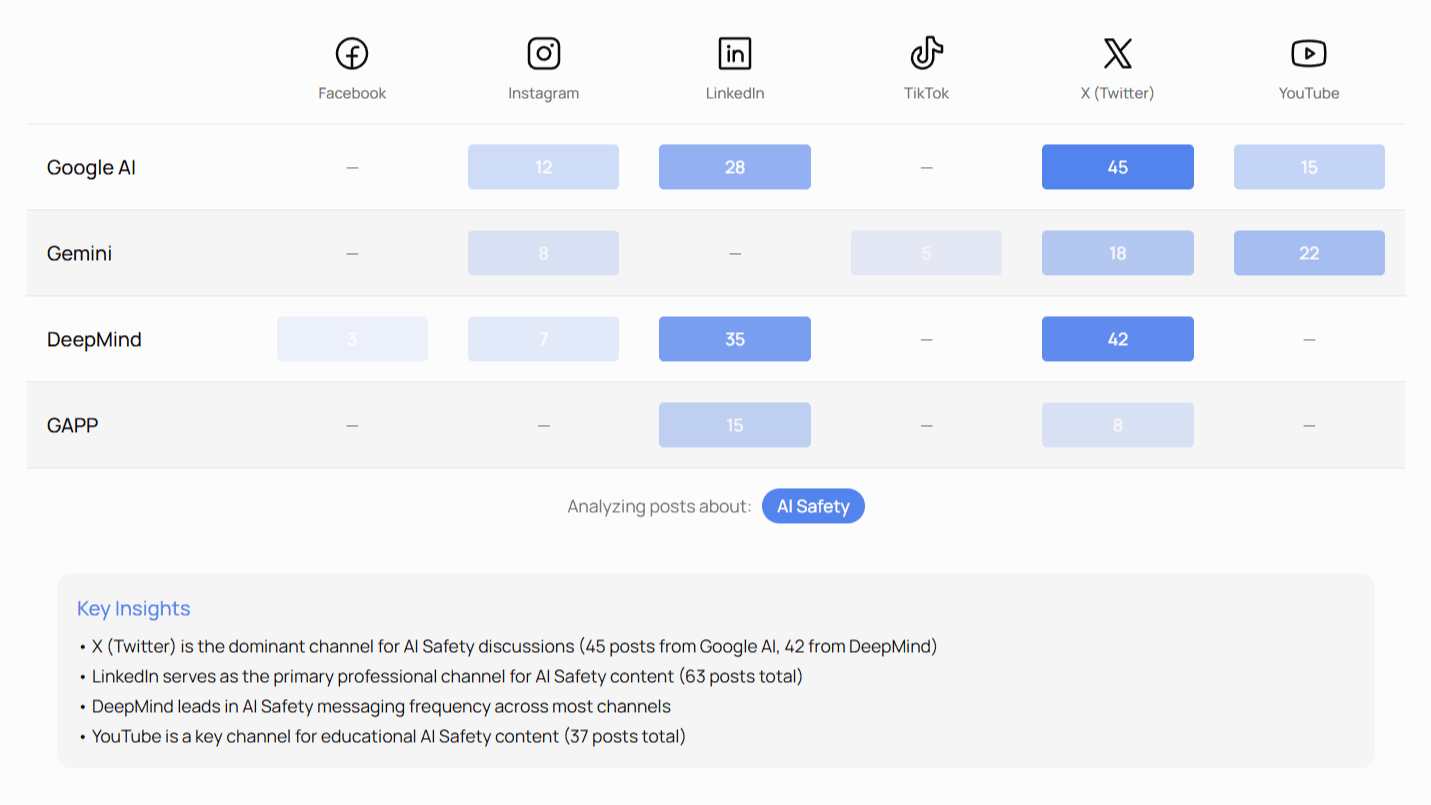Screen dimensions: 1431x805
Task: Open Gemini's 18 X (Twitter) posts cell
Action: (x=1117, y=253)
